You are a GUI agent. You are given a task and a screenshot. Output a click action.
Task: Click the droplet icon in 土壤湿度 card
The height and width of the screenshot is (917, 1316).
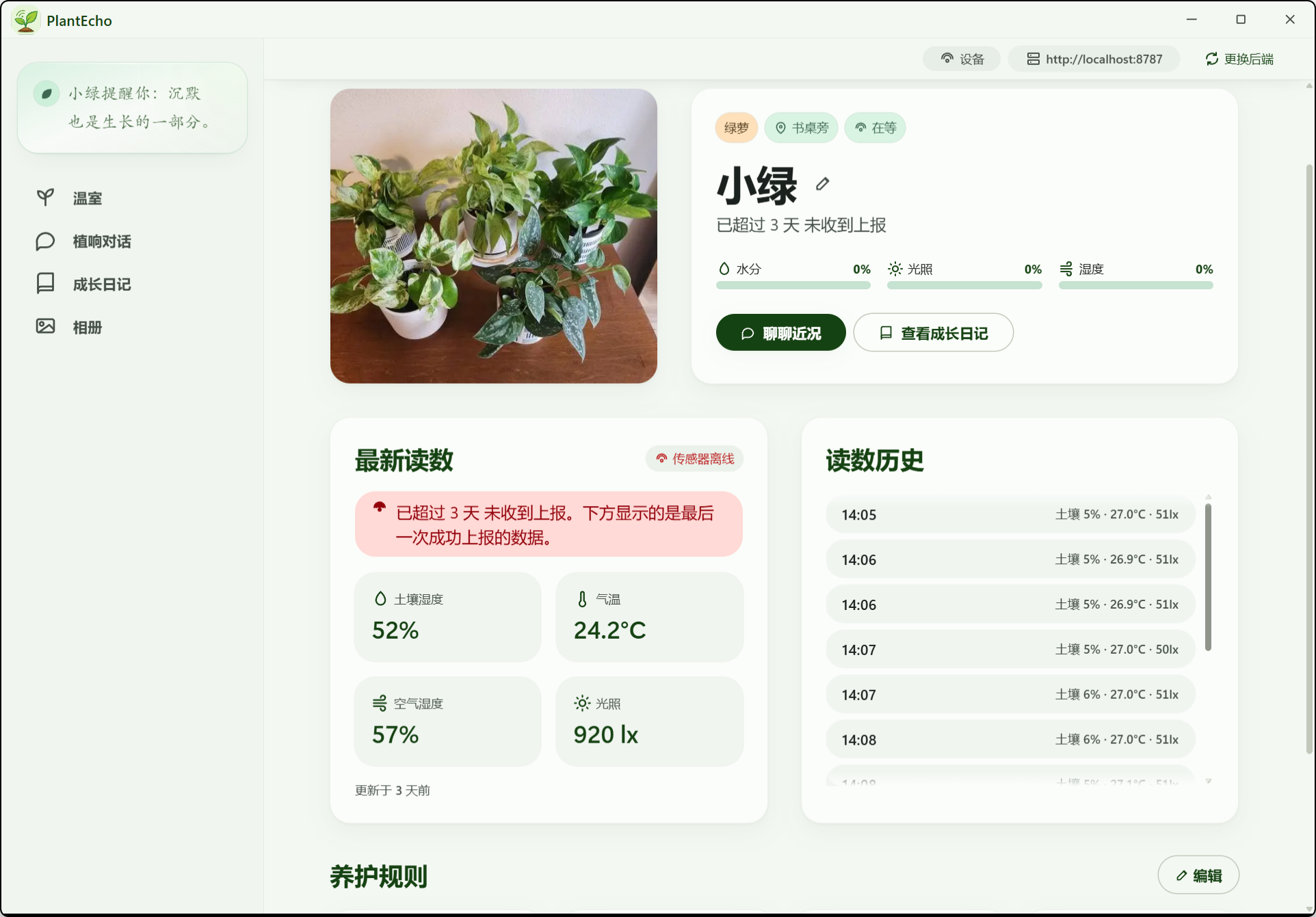click(x=380, y=599)
